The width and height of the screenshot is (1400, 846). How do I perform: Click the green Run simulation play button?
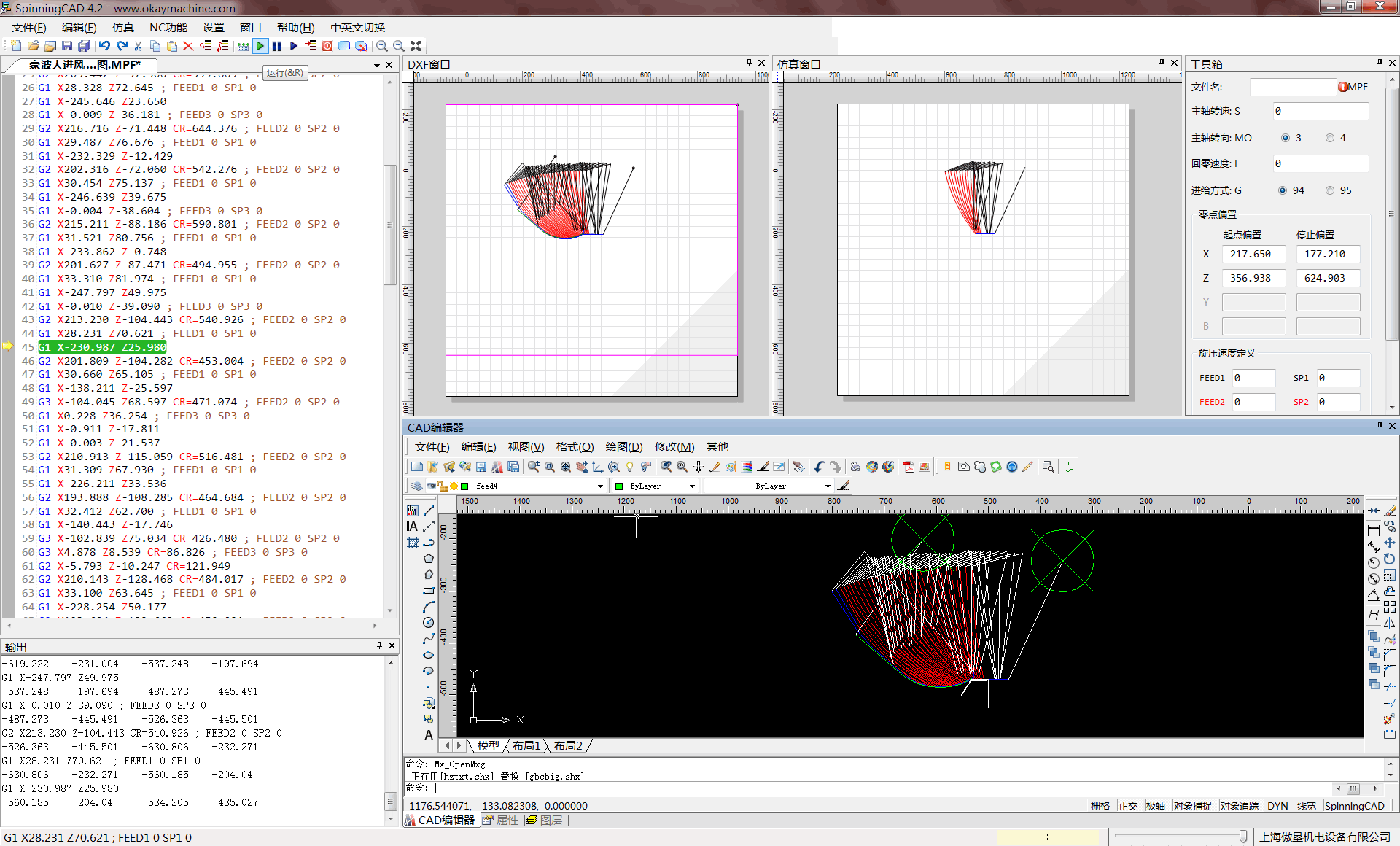click(x=260, y=46)
